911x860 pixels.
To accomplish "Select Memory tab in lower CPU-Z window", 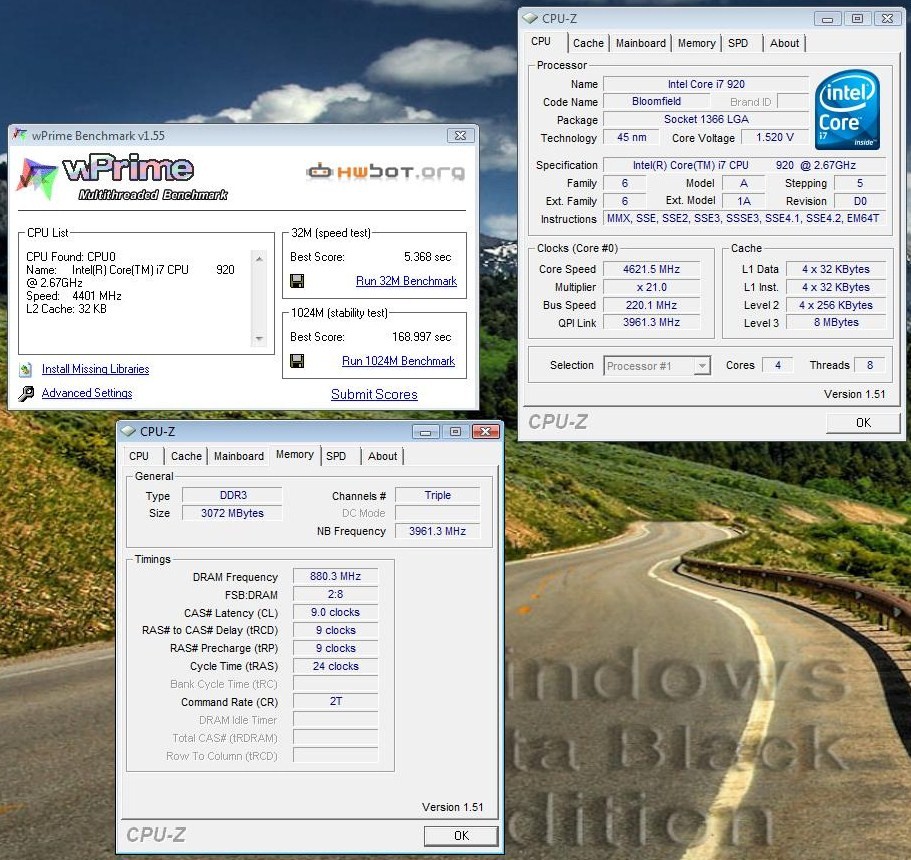I will point(295,454).
